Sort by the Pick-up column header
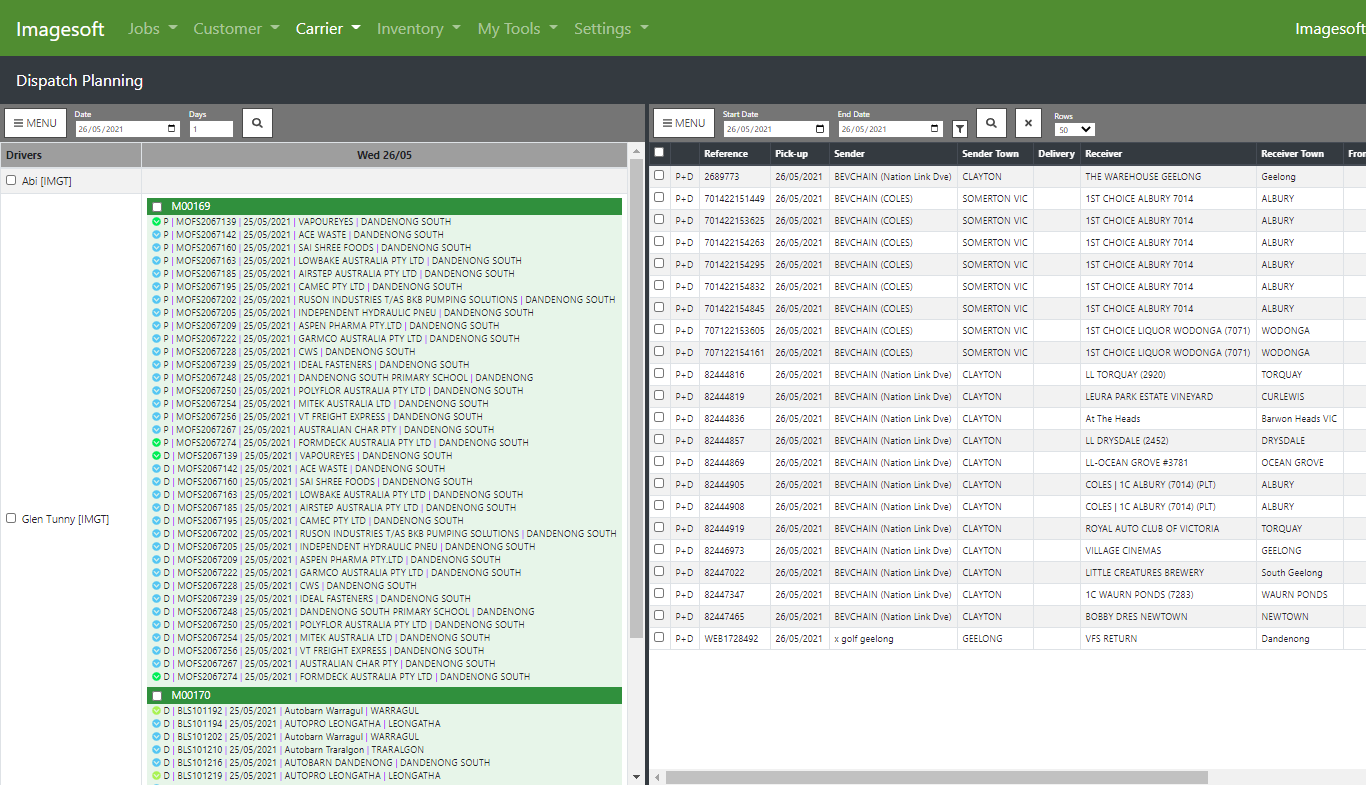The image size is (1366, 785). [791, 154]
